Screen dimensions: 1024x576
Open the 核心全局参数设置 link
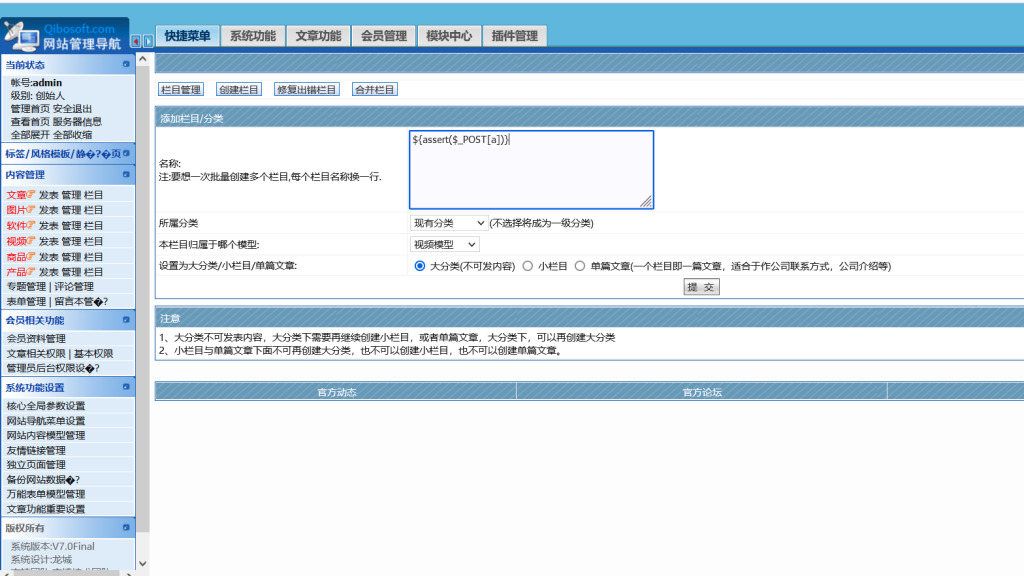tap(46, 406)
